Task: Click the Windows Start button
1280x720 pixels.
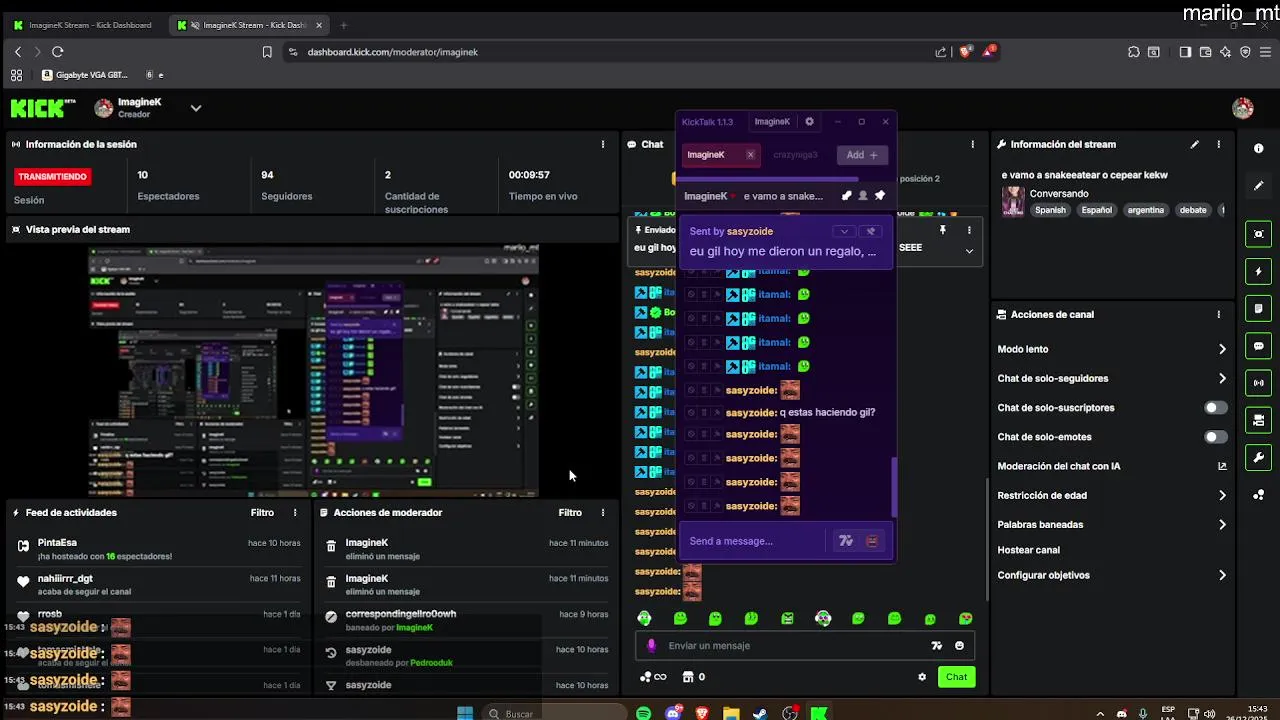Action: click(x=465, y=713)
